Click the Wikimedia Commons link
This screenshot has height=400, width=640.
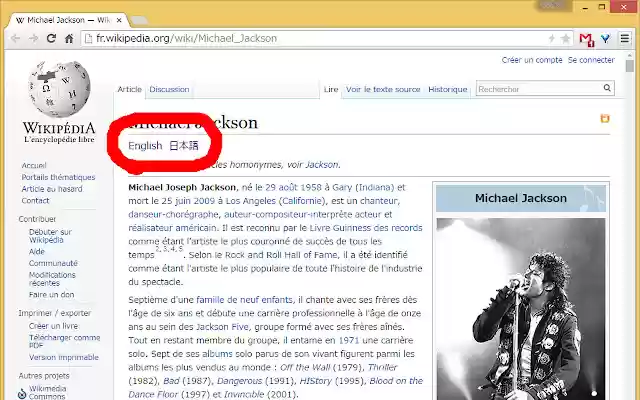pos(47,392)
